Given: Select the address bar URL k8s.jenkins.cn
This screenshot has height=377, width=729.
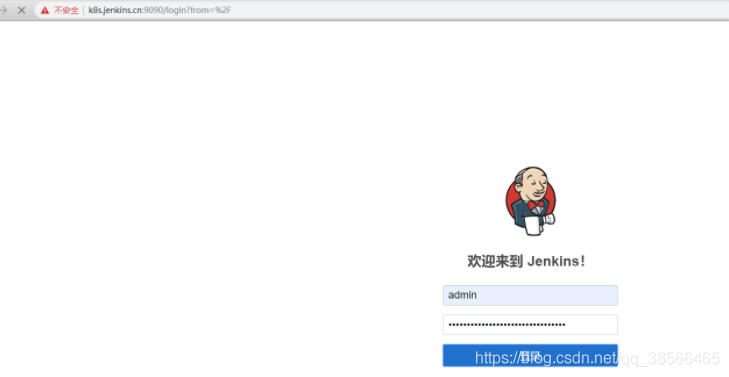Looking at the screenshot, I should [x=159, y=10].
